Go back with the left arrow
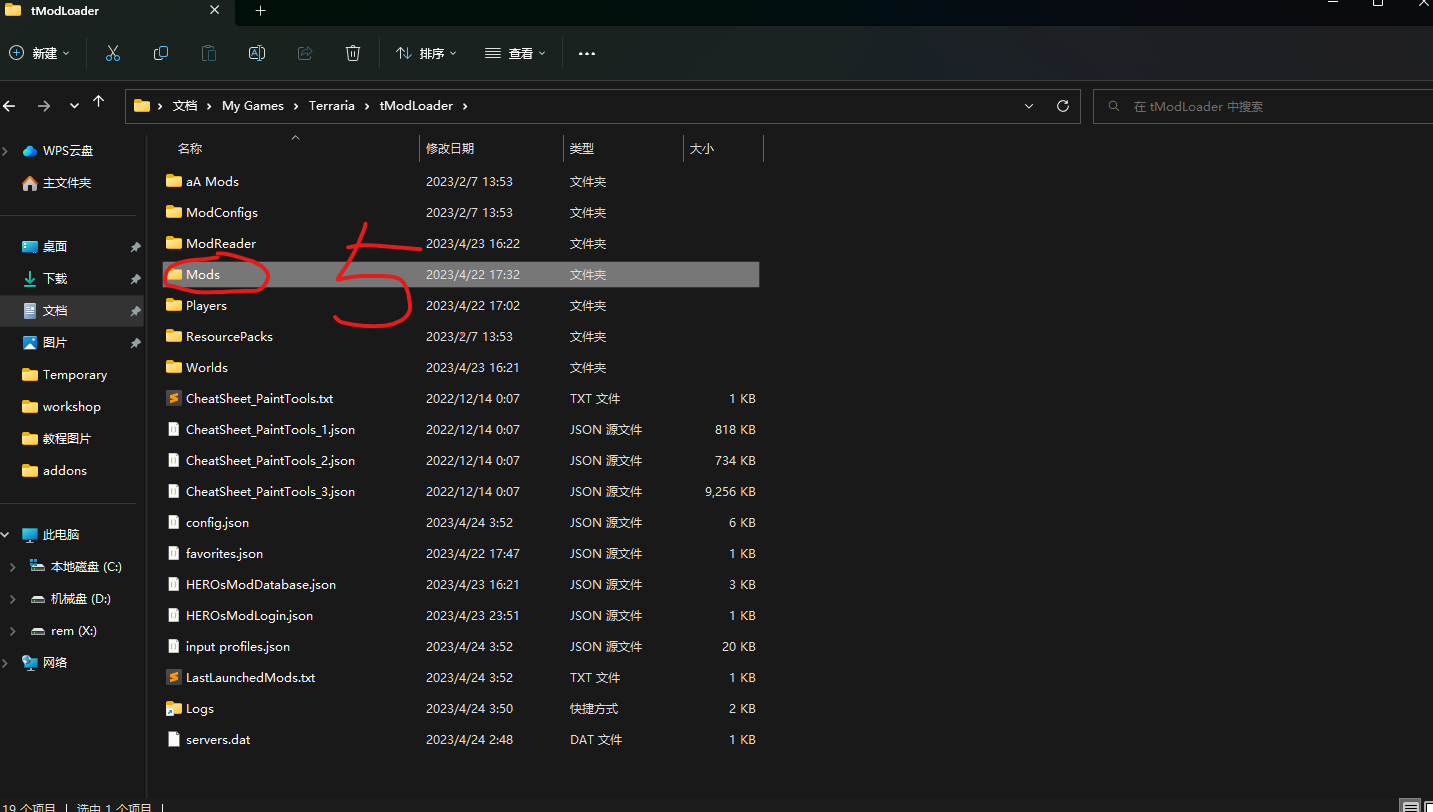Viewport: 1433px width, 812px height. (9, 105)
